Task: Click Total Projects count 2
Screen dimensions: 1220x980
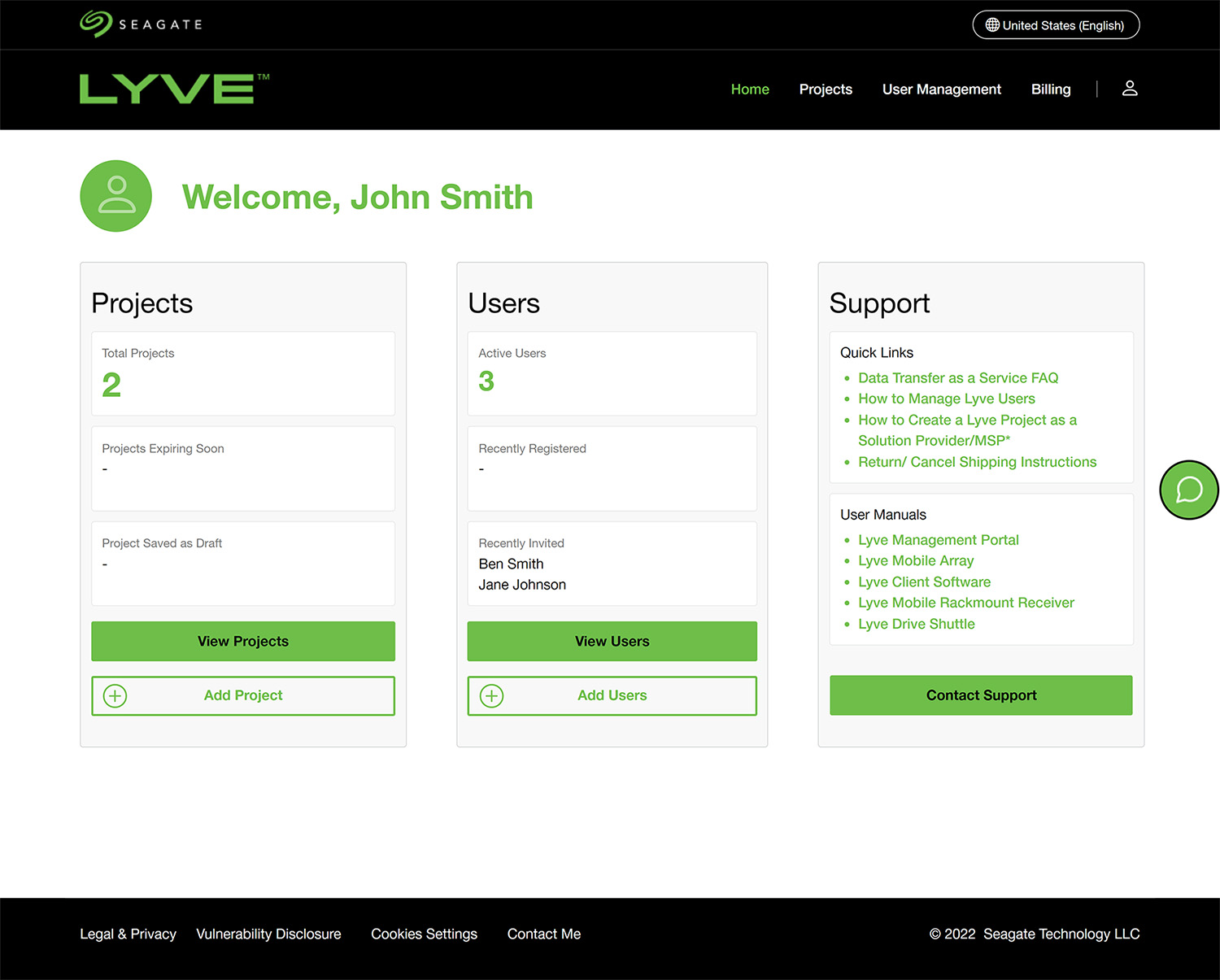Action: pos(111,385)
